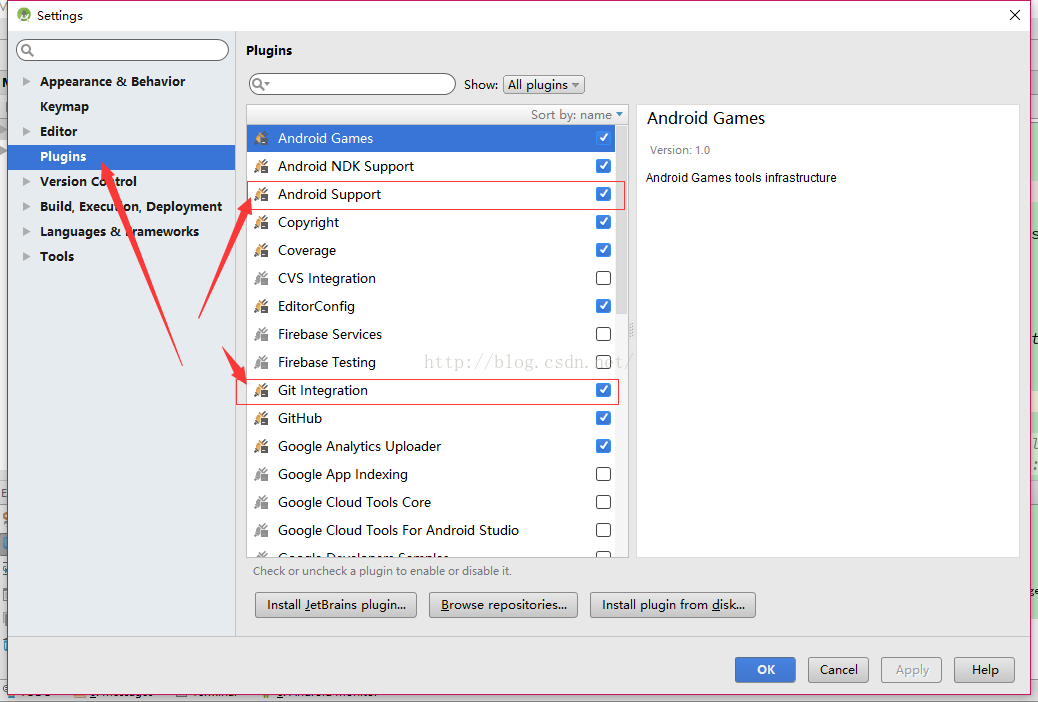Click Install JetBrains plugin button

click(336, 605)
